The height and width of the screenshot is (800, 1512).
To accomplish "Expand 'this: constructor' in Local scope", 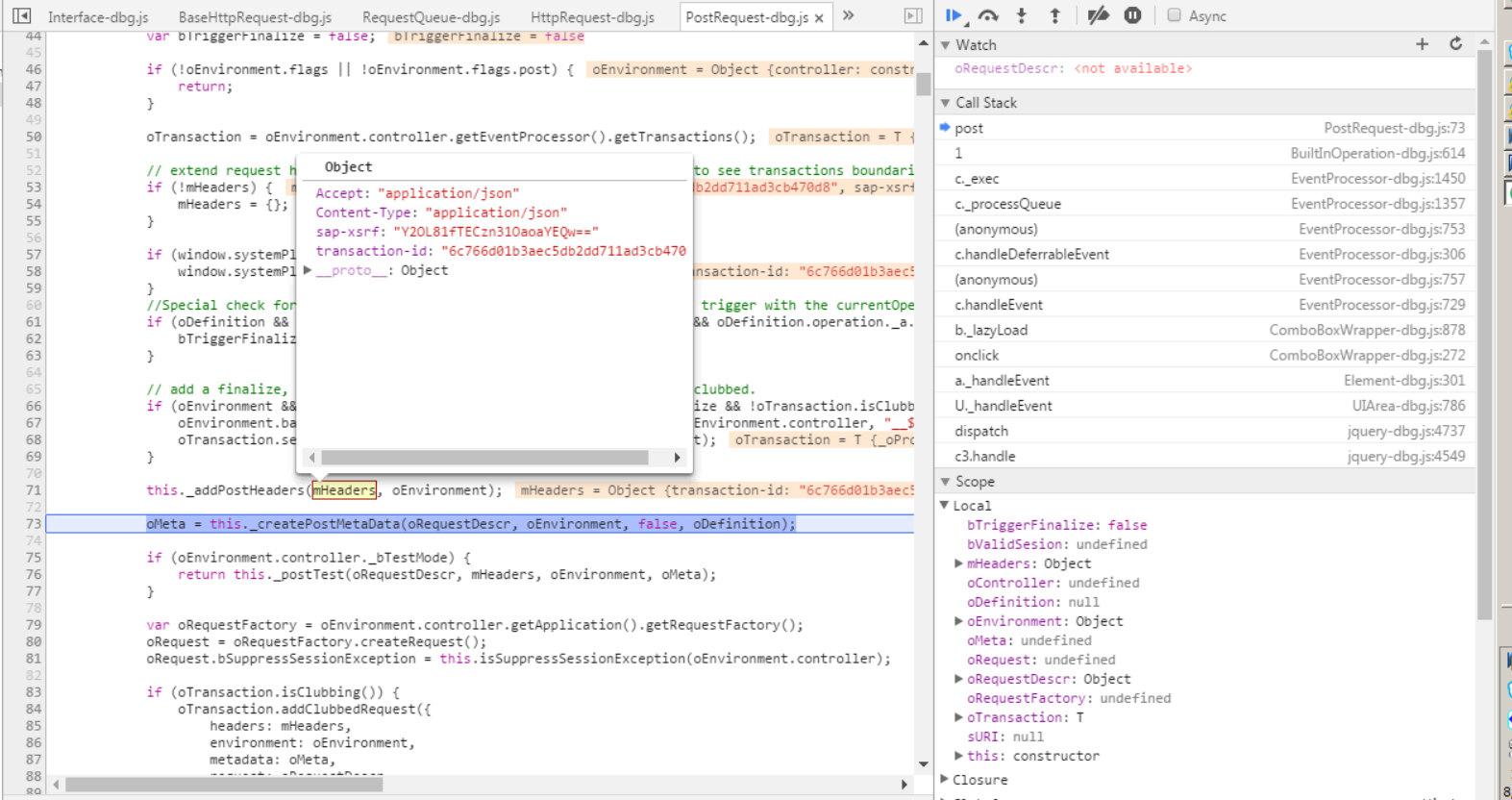I will pyautogui.click(x=958, y=756).
